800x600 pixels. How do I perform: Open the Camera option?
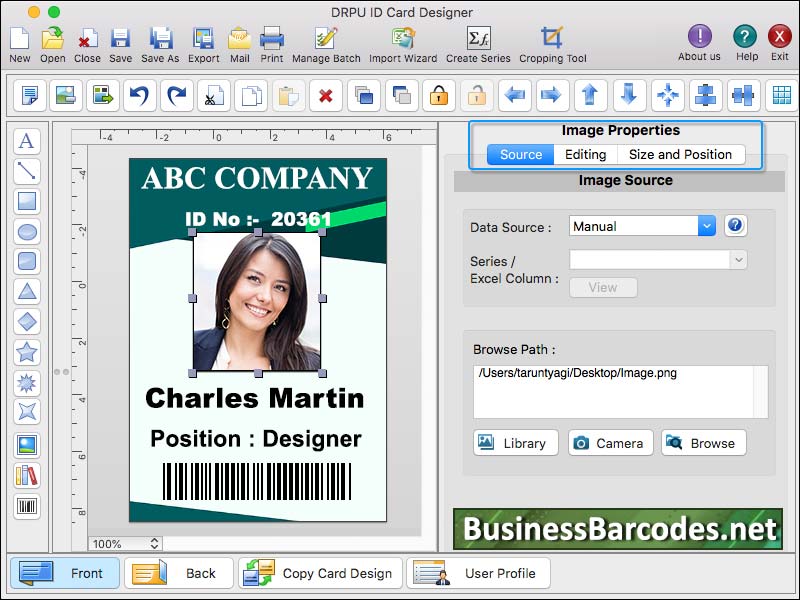click(610, 442)
